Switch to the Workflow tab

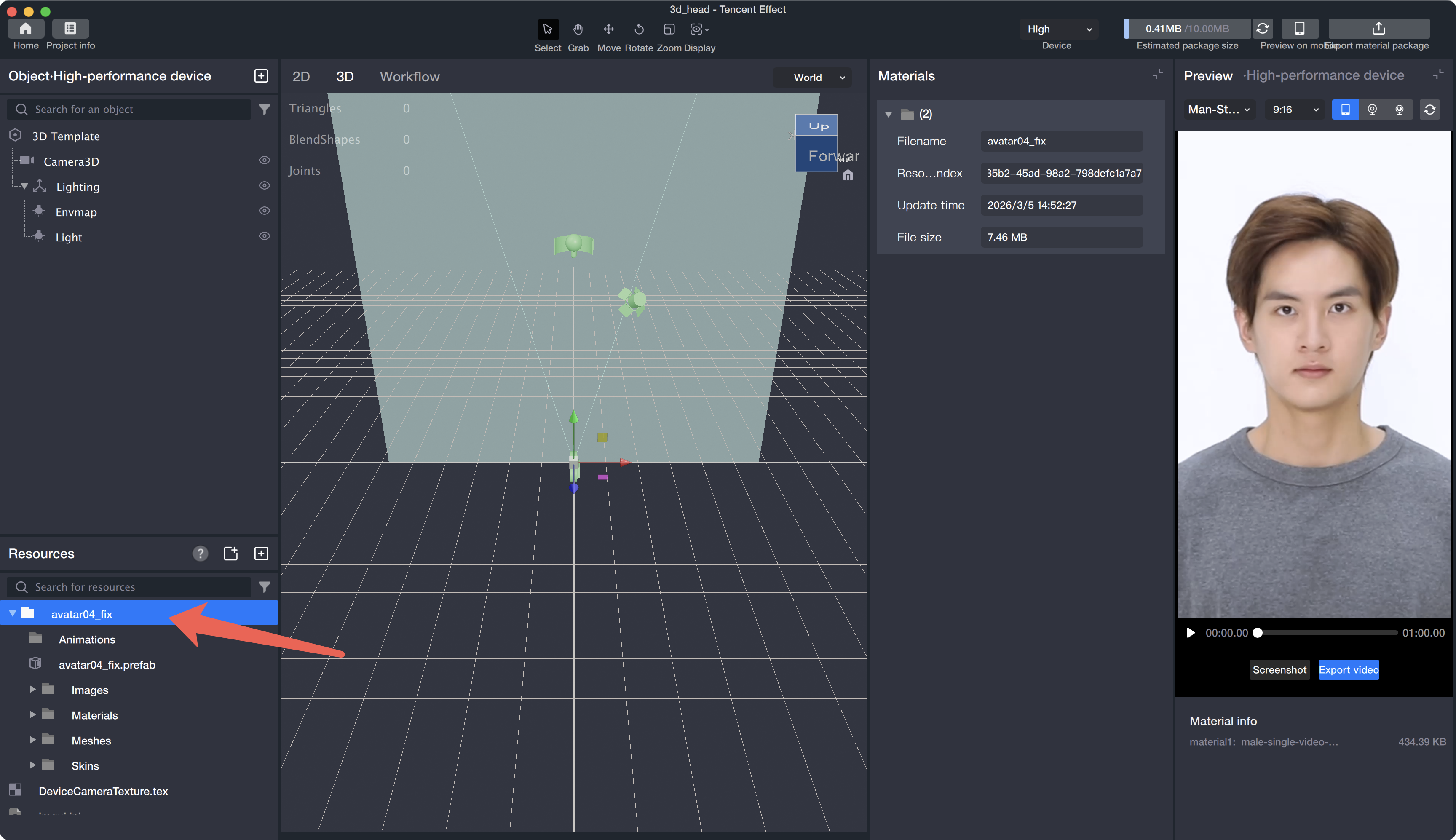click(x=409, y=77)
